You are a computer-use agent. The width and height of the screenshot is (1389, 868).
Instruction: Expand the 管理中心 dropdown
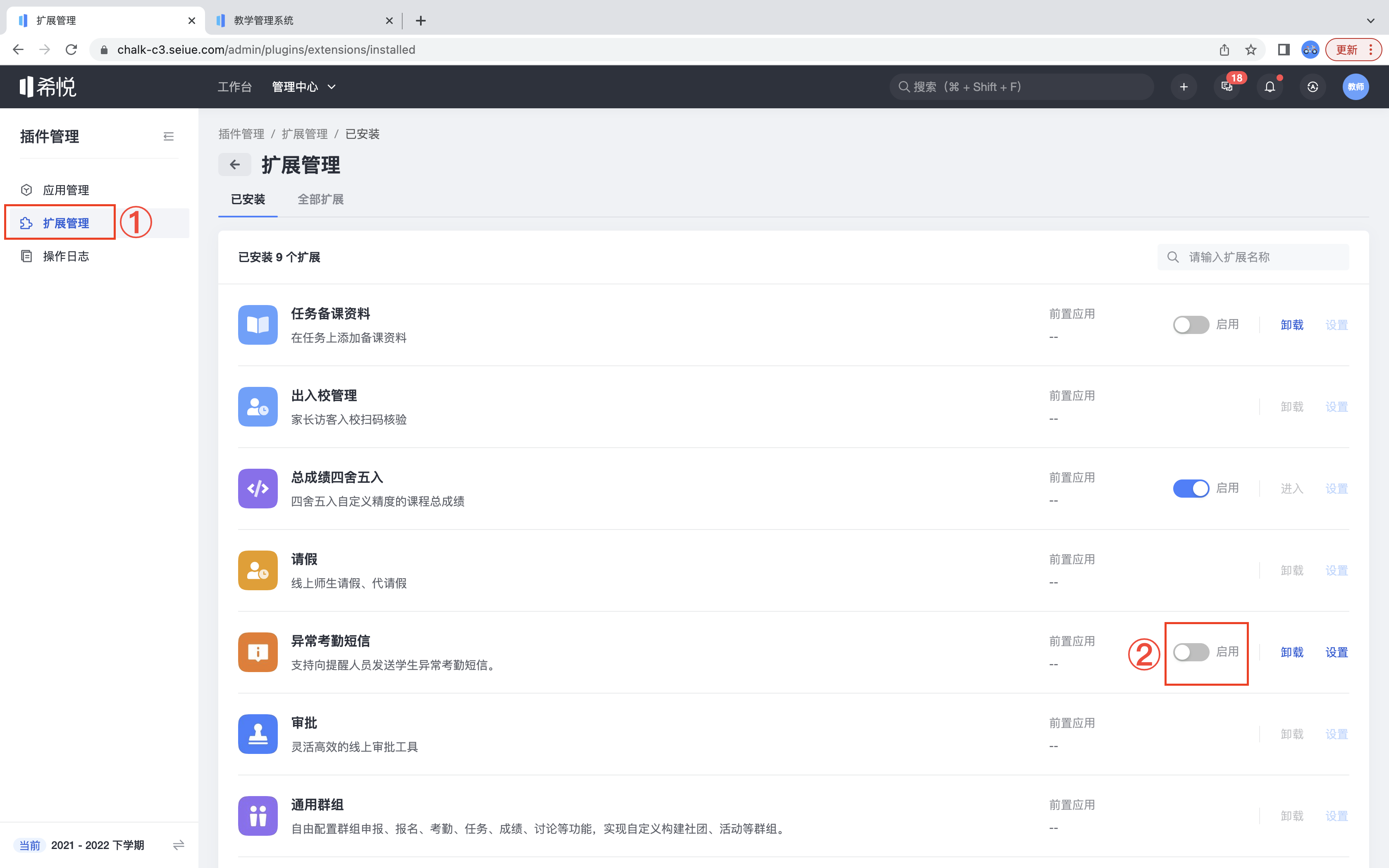[x=303, y=87]
